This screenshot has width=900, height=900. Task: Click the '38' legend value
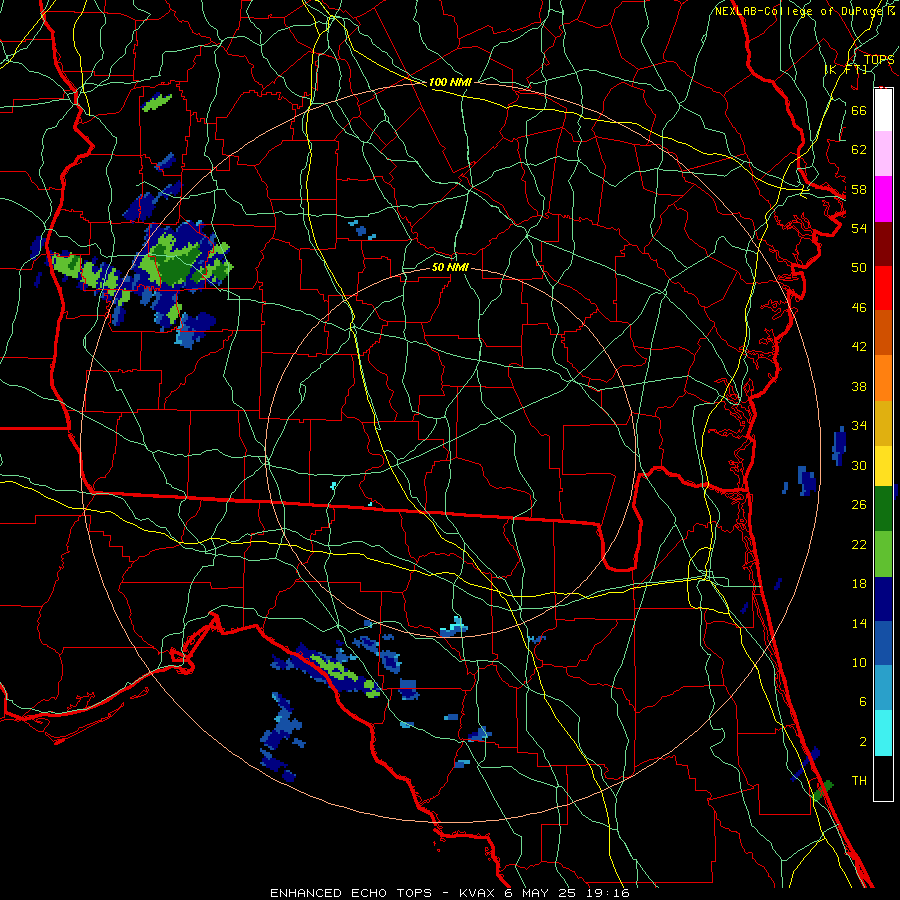click(x=859, y=386)
